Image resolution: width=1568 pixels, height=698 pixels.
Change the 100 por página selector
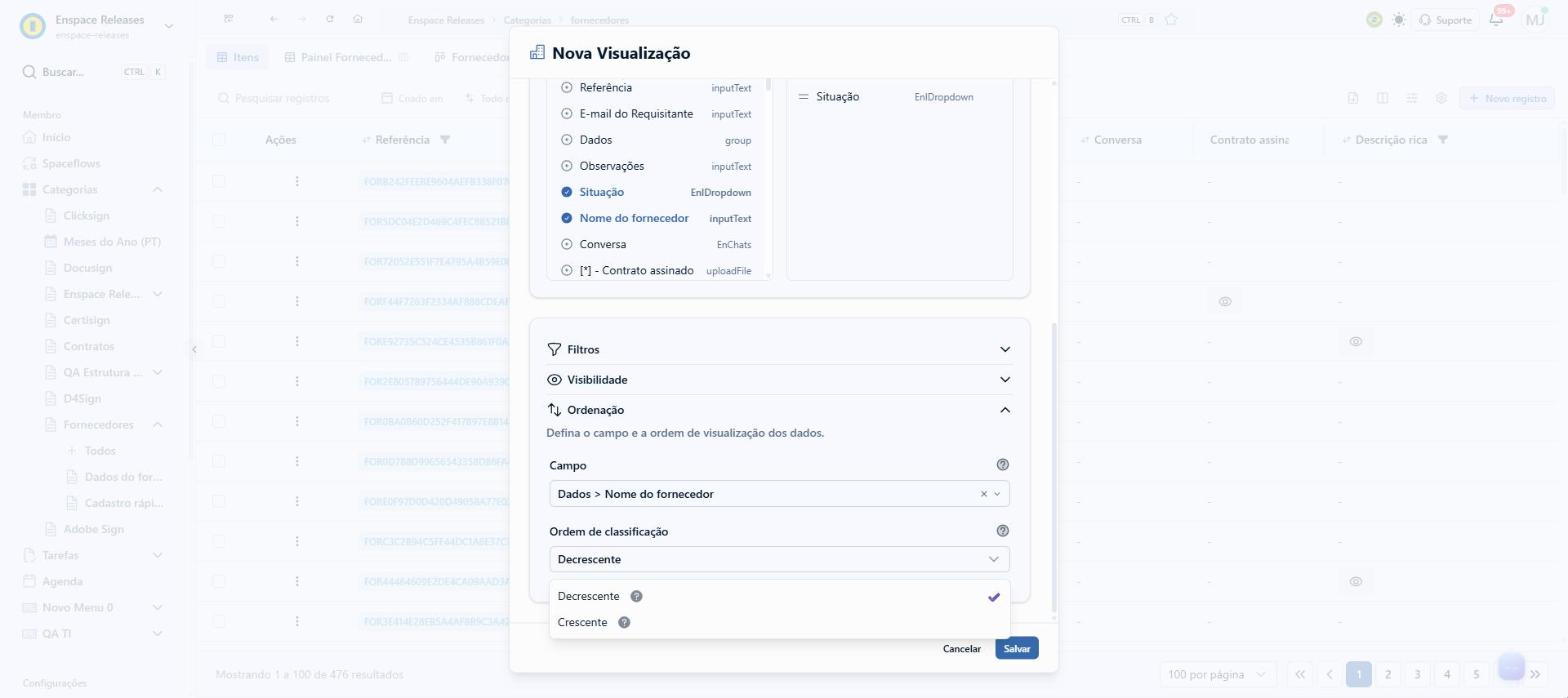(1217, 674)
